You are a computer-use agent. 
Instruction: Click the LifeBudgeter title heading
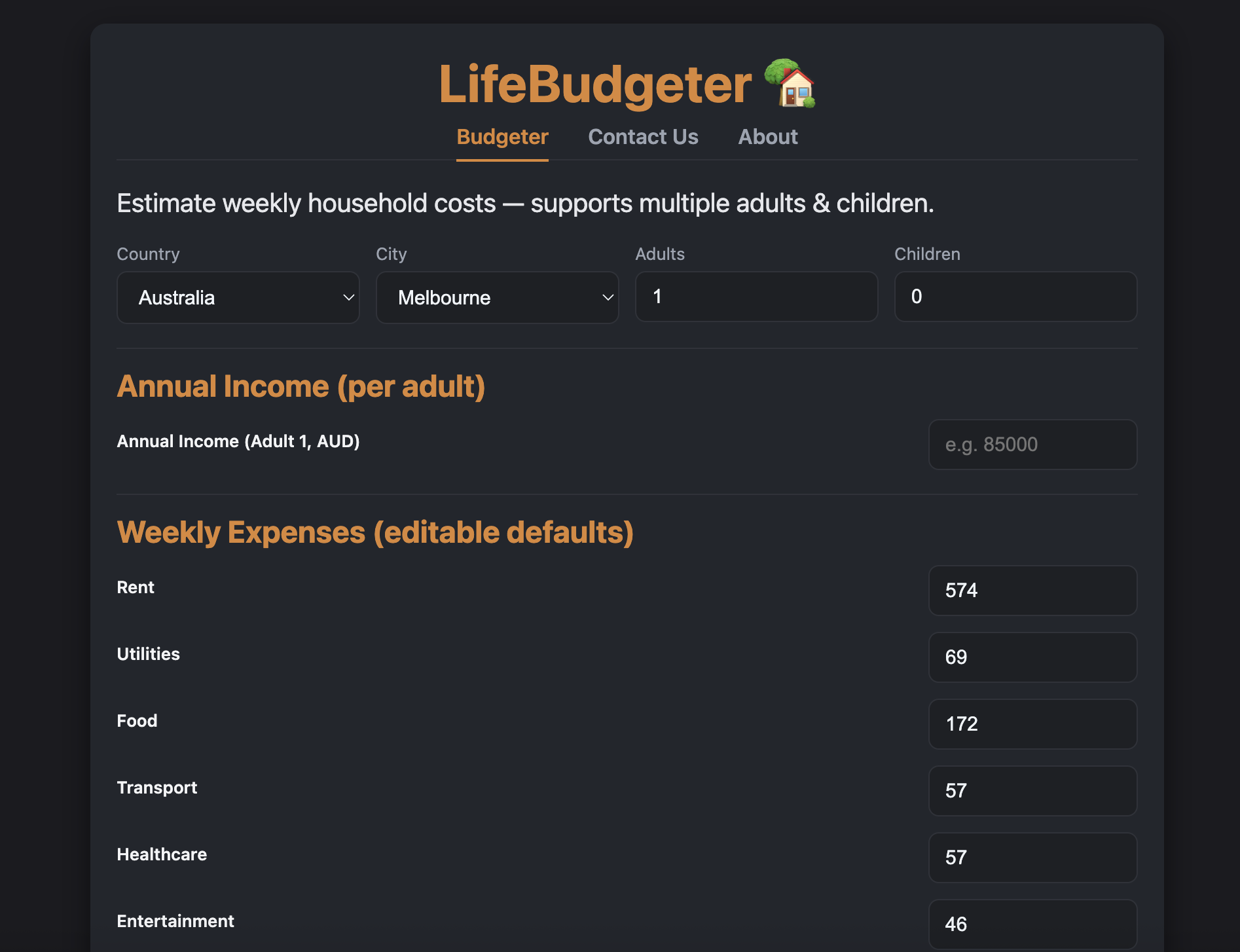click(x=595, y=84)
